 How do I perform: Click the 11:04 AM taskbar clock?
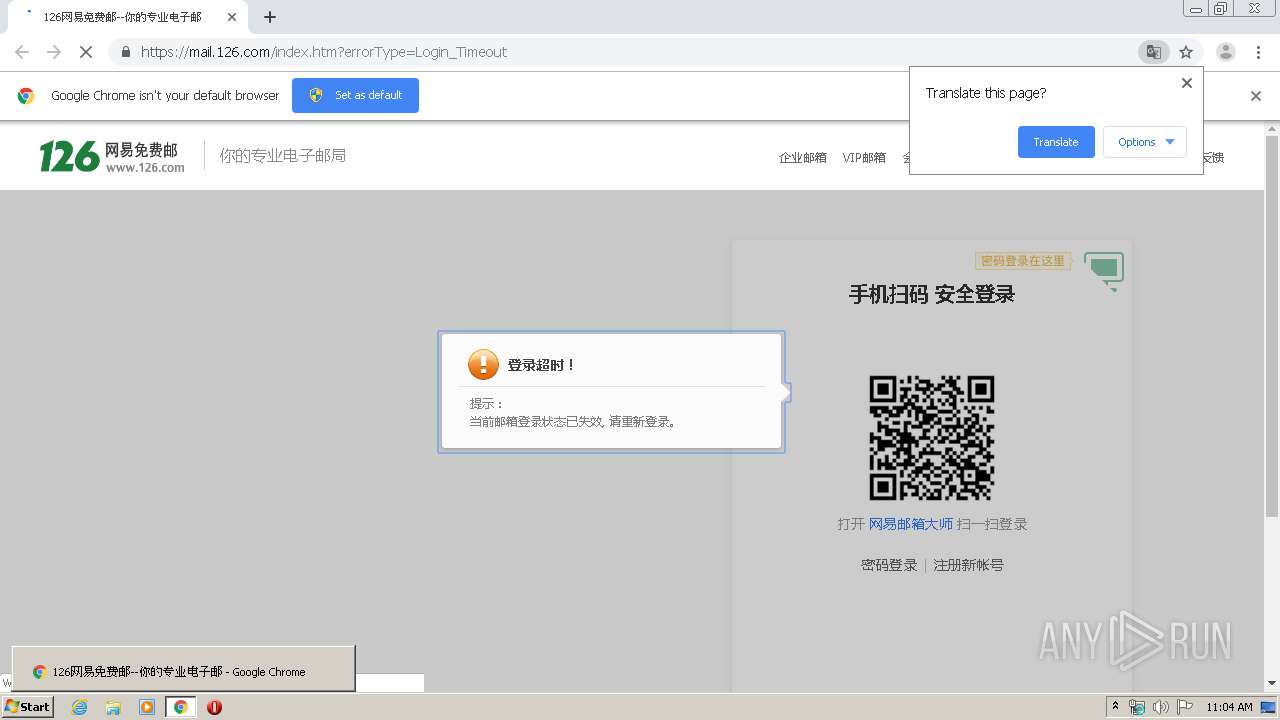(x=1229, y=707)
